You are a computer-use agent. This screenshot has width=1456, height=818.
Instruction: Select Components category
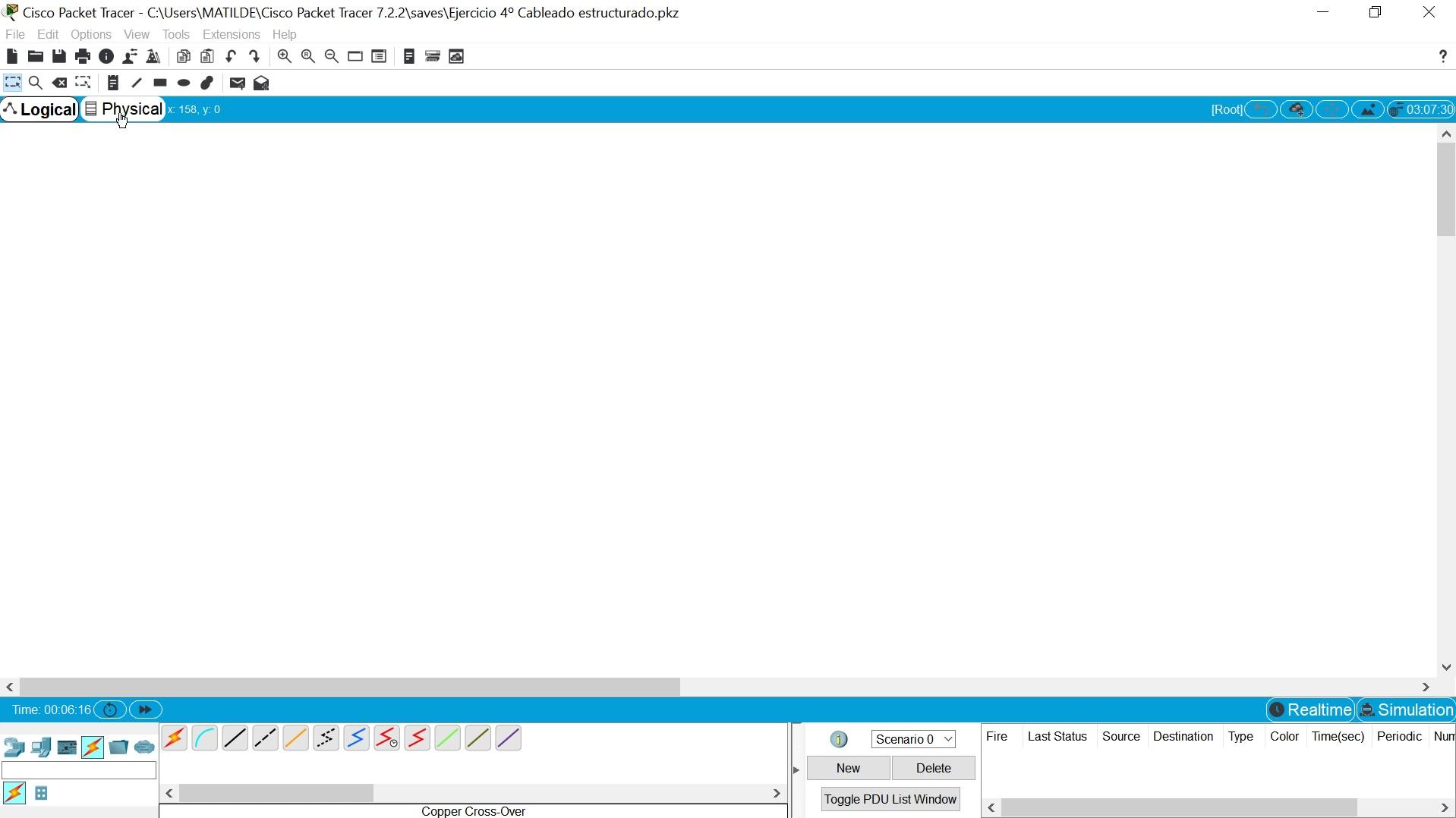[x=68, y=747]
